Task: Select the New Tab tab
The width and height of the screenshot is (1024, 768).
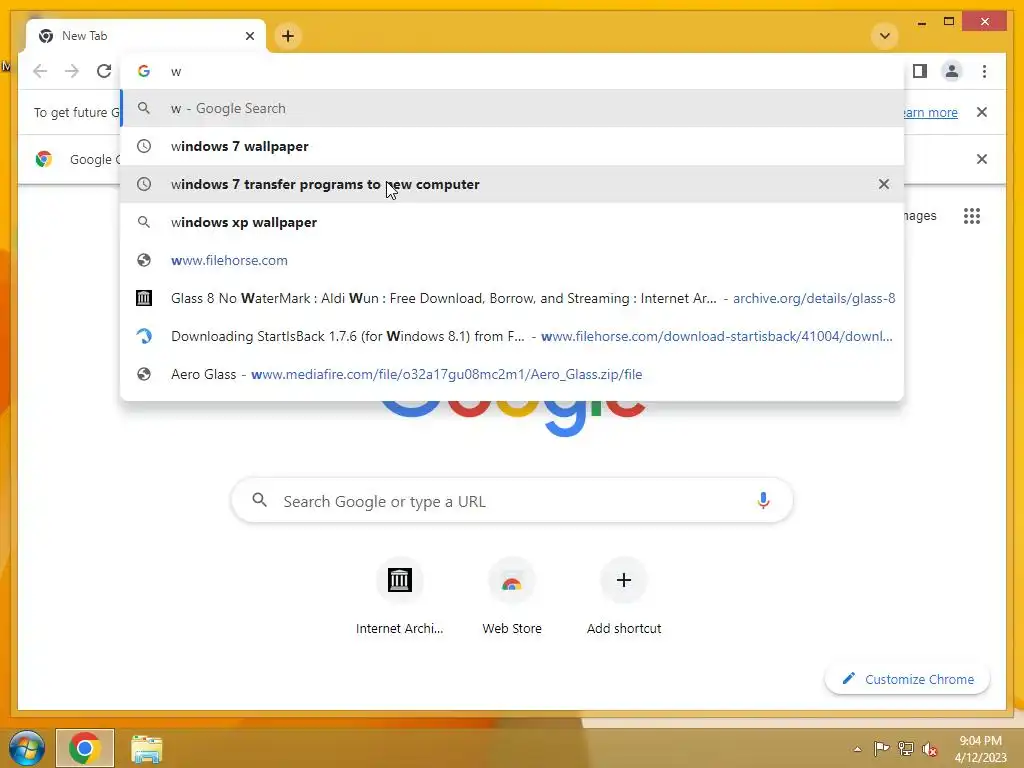Action: (146, 36)
